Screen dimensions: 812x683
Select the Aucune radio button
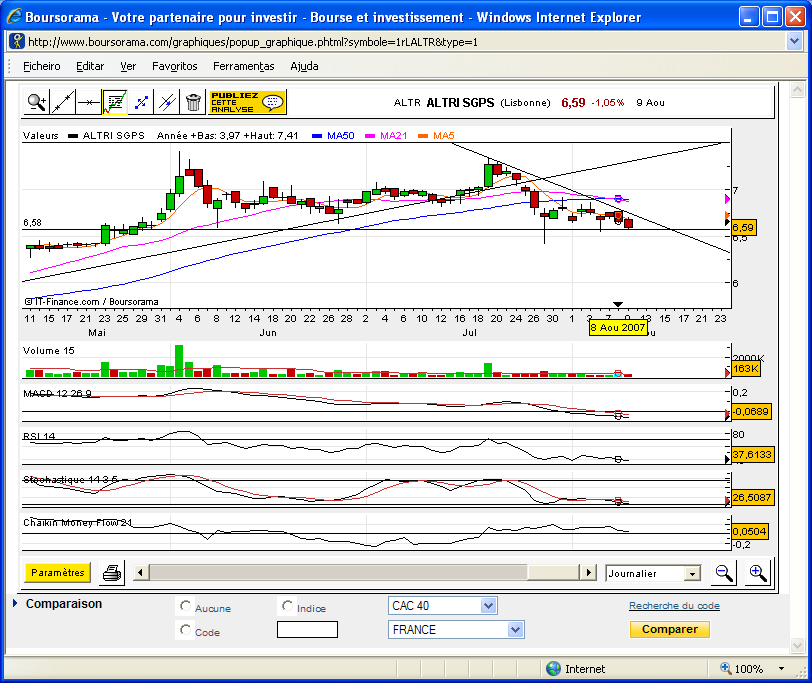(x=185, y=605)
